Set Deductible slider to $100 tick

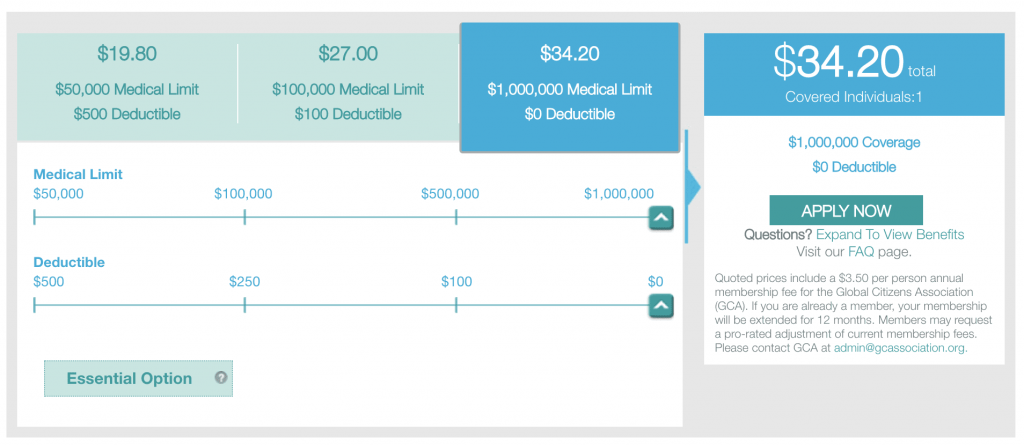pos(456,305)
